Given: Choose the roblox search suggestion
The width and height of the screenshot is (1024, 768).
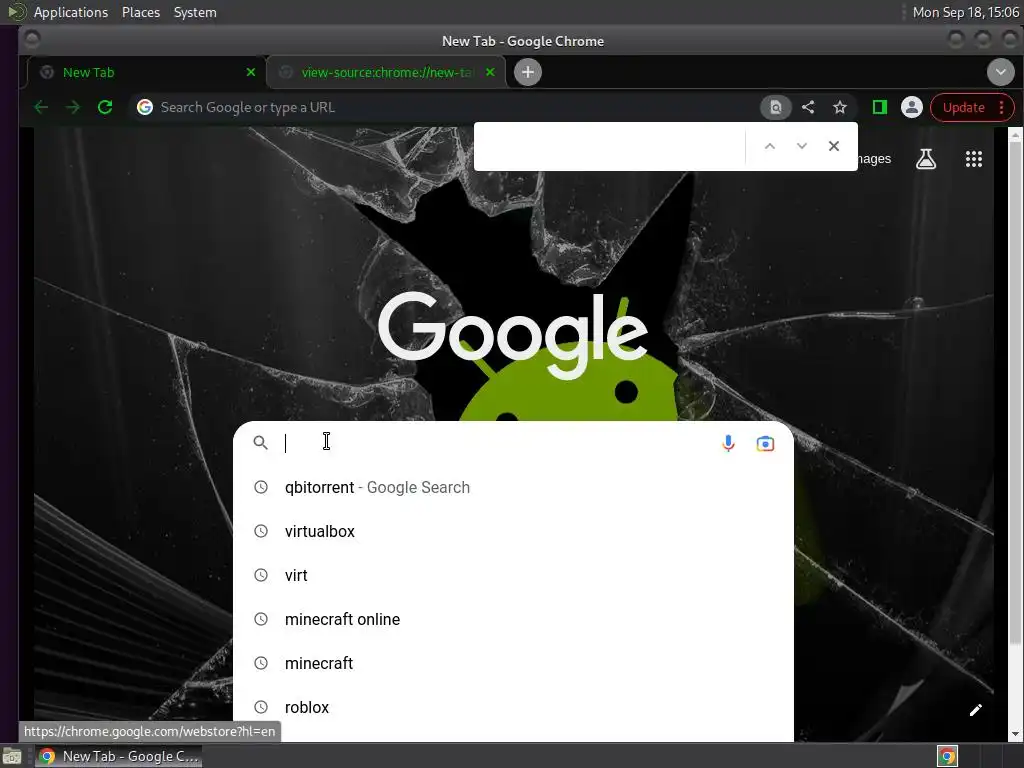Looking at the screenshot, I should [x=513, y=707].
